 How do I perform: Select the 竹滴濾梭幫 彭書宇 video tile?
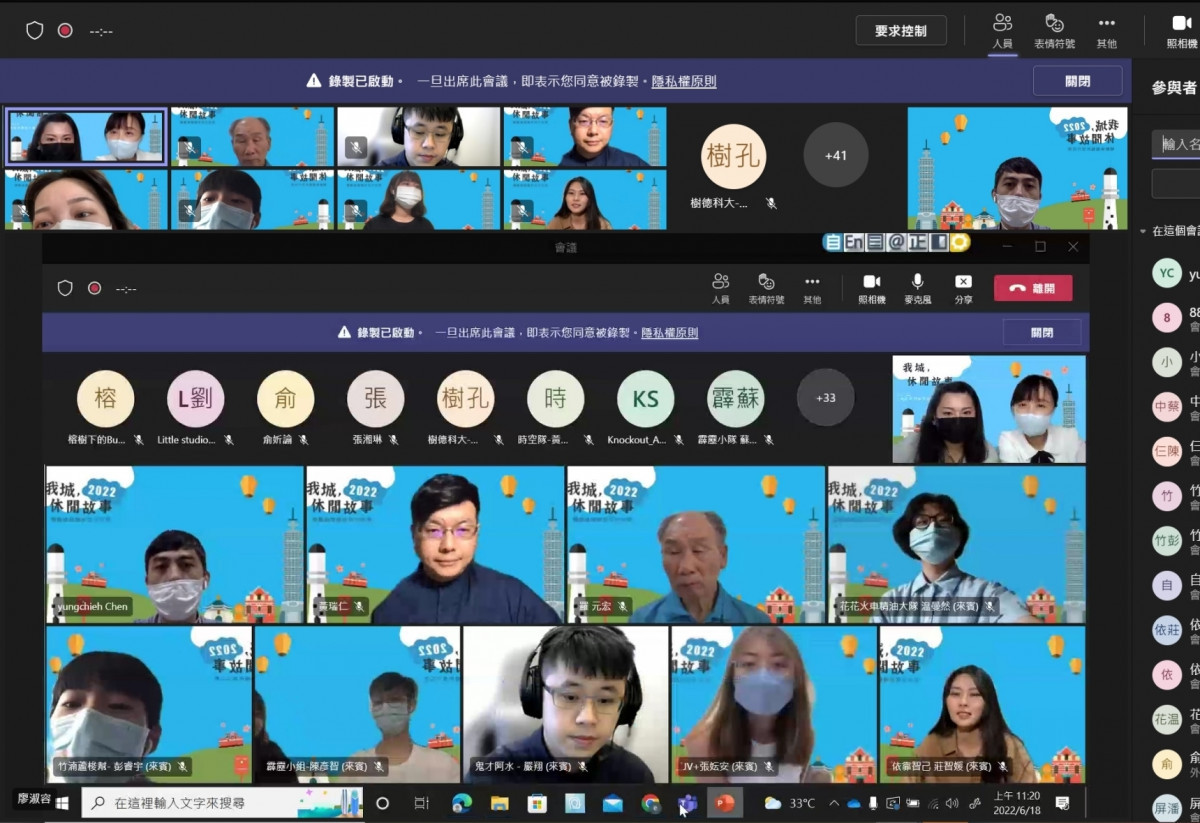point(149,704)
